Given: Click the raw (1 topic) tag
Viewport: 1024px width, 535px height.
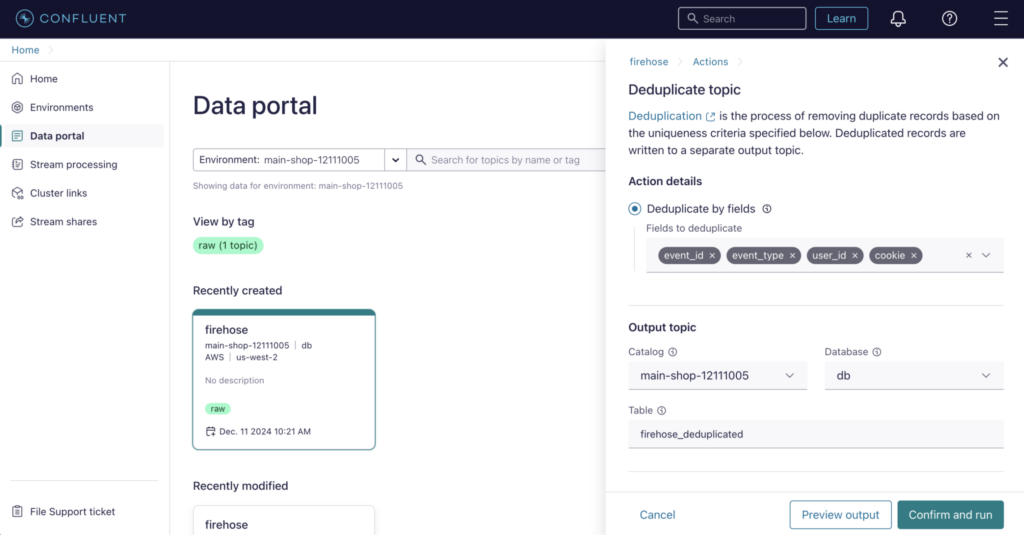Looking at the screenshot, I should pos(228,246).
